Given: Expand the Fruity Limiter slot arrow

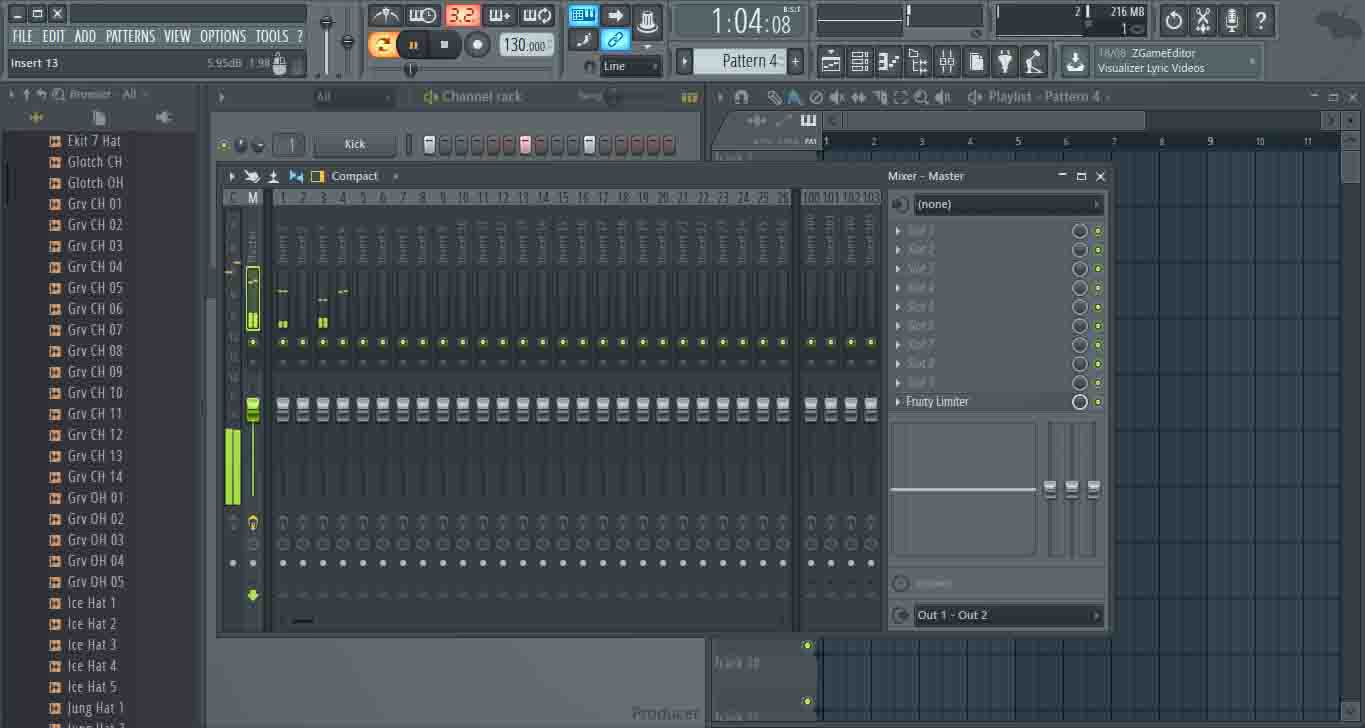Looking at the screenshot, I should [x=897, y=402].
